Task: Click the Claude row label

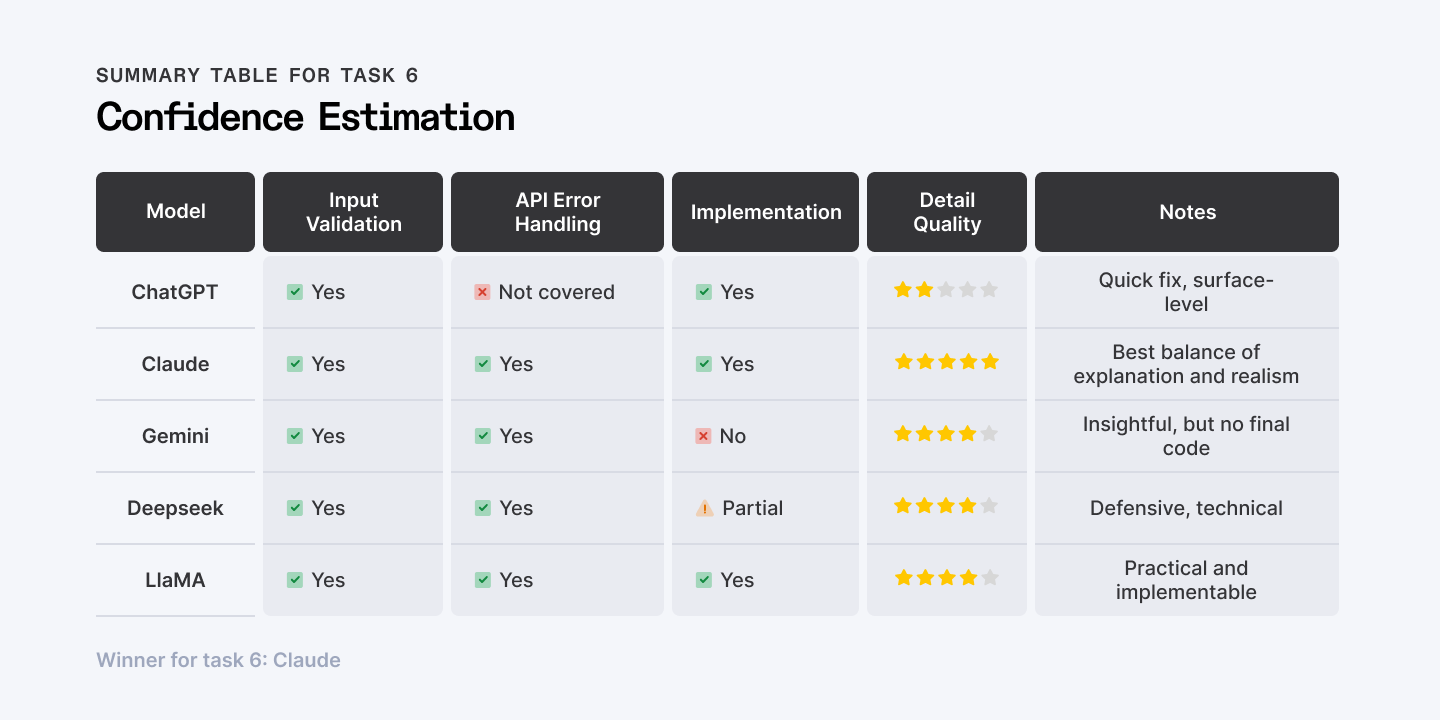Action: coord(176,364)
